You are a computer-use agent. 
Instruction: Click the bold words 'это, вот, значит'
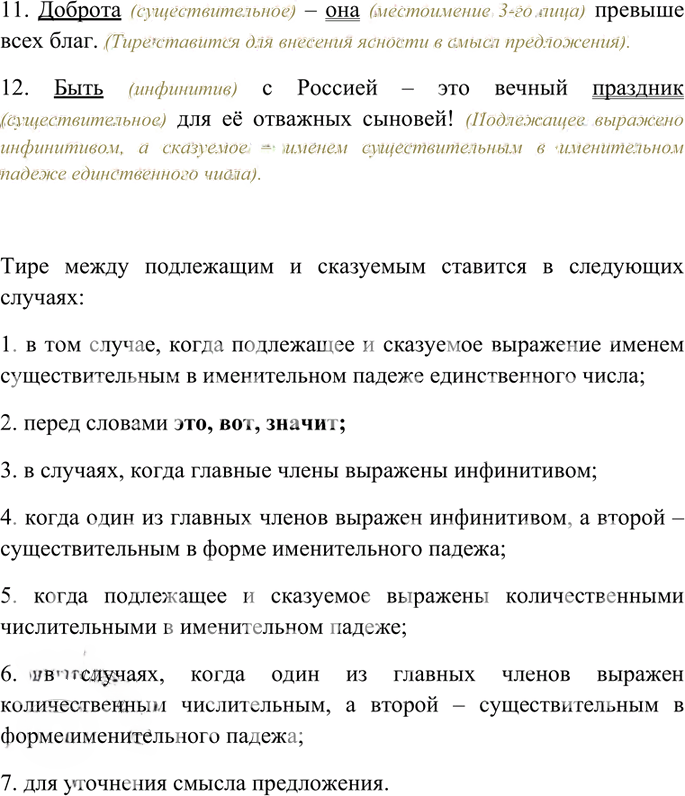[x=260, y=424]
